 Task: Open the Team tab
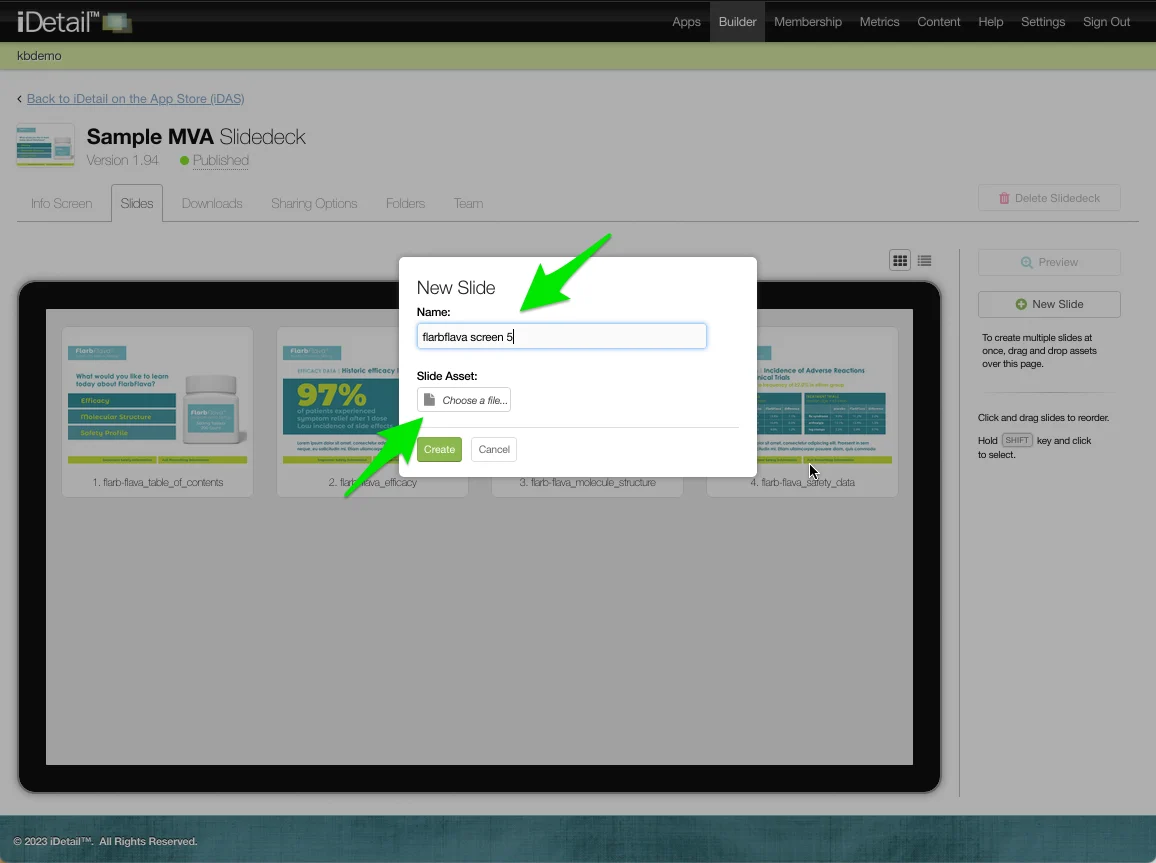pos(468,203)
